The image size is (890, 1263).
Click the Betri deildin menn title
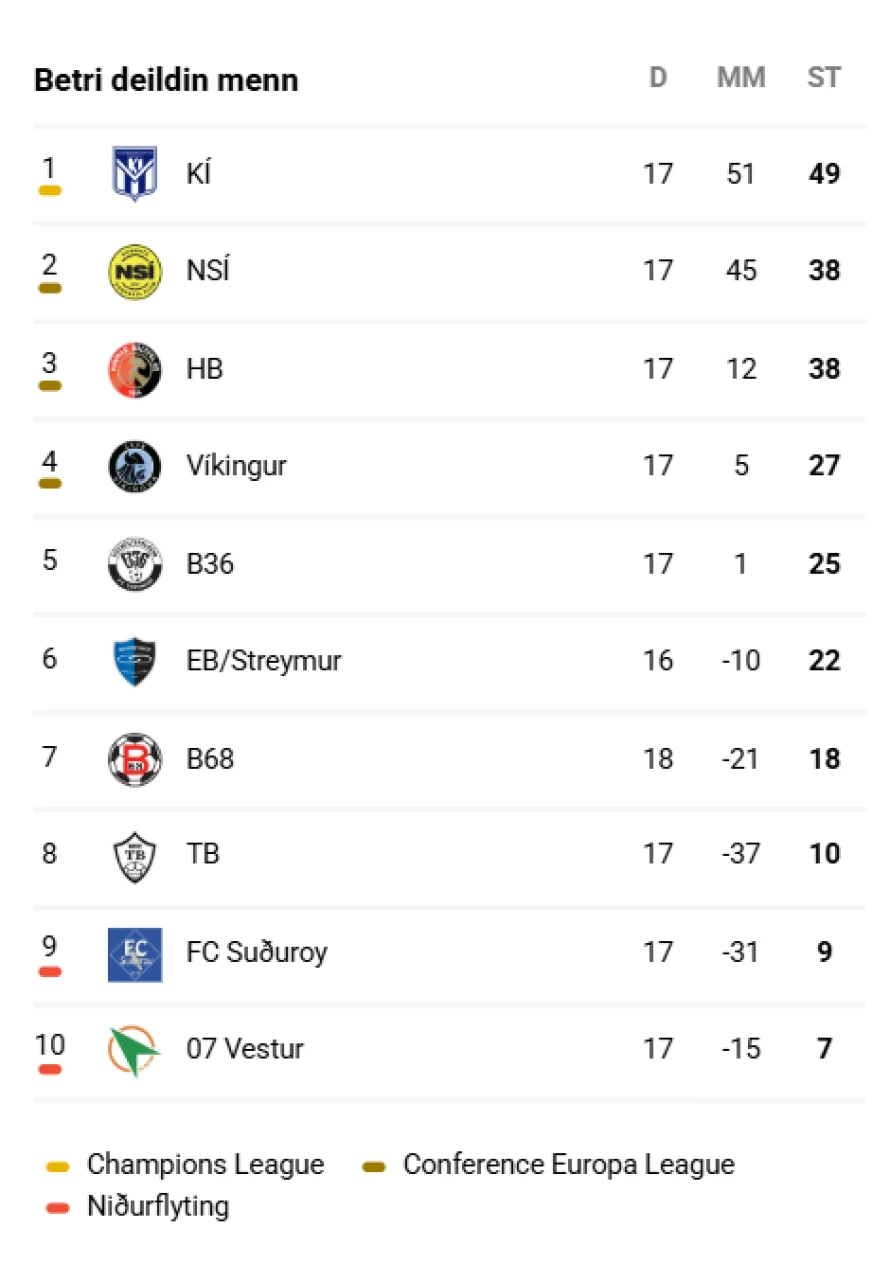pyautogui.click(x=166, y=80)
